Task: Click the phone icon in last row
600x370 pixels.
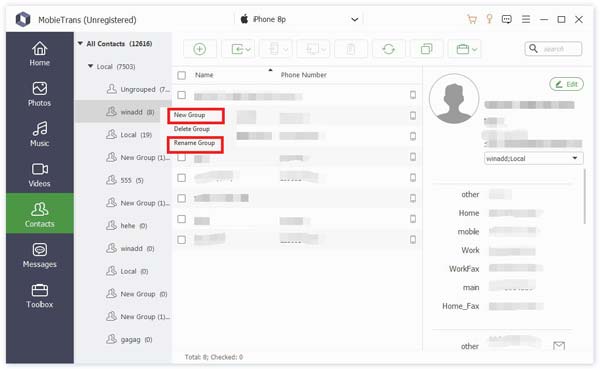Action: (x=413, y=240)
